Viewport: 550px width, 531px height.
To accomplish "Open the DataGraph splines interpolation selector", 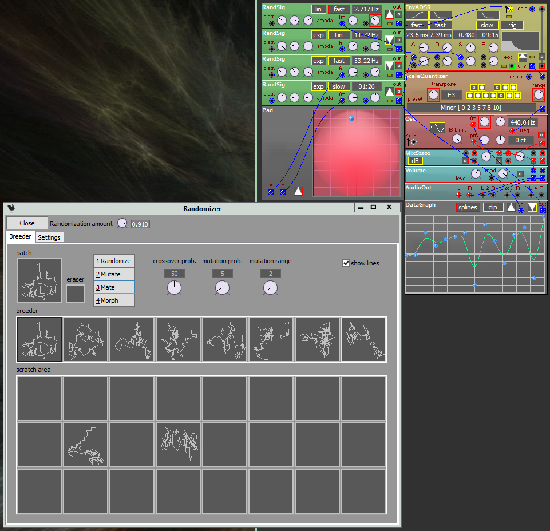I will [468, 207].
